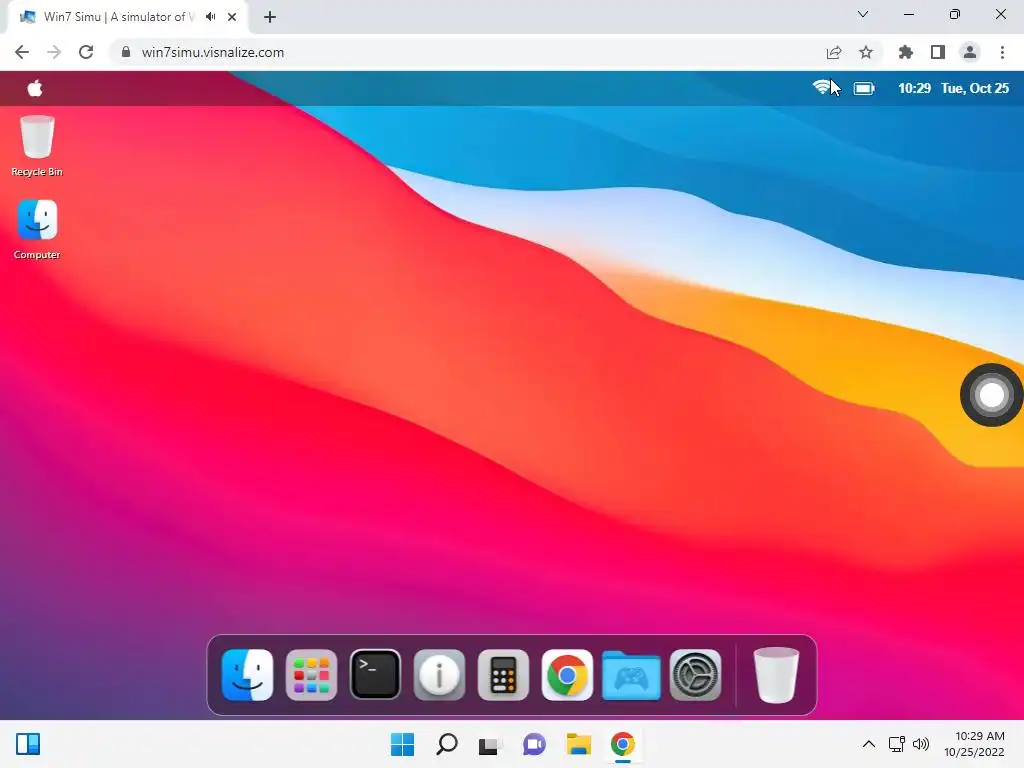Open Calculator from the dock
Screen dimensions: 1024x768
point(504,675)
